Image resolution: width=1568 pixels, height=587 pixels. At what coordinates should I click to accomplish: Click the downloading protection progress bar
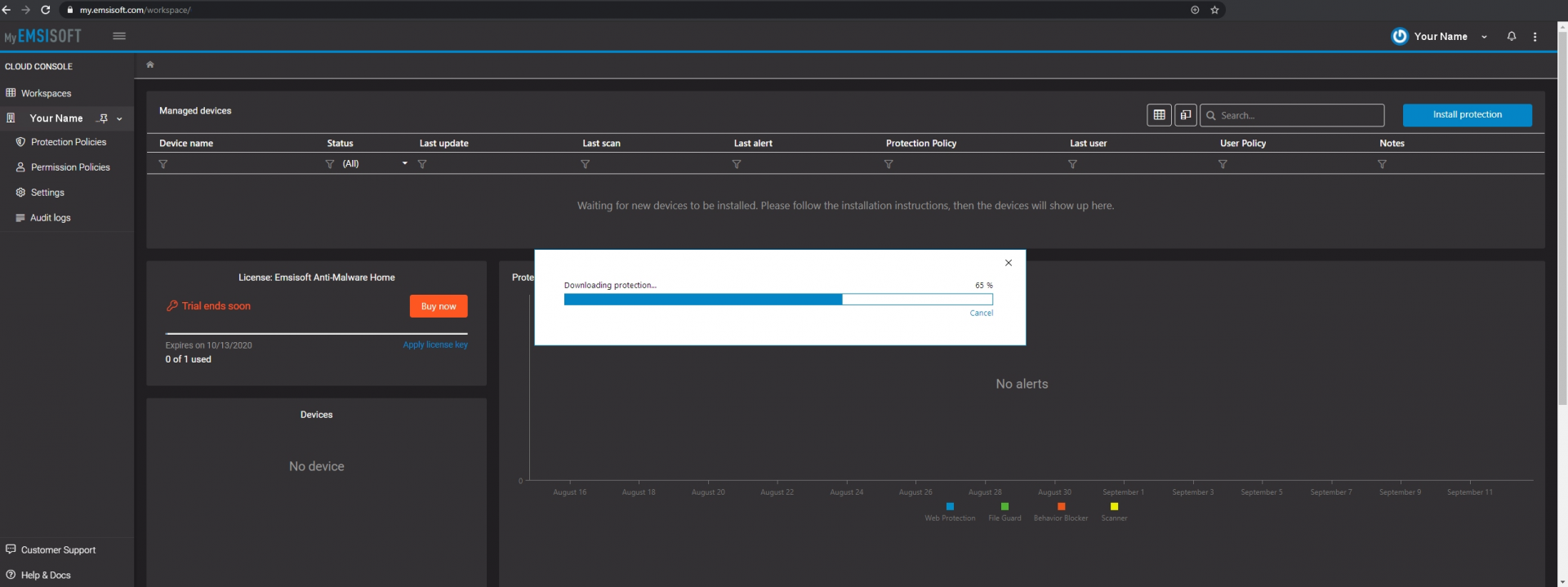tap(778, 300)
